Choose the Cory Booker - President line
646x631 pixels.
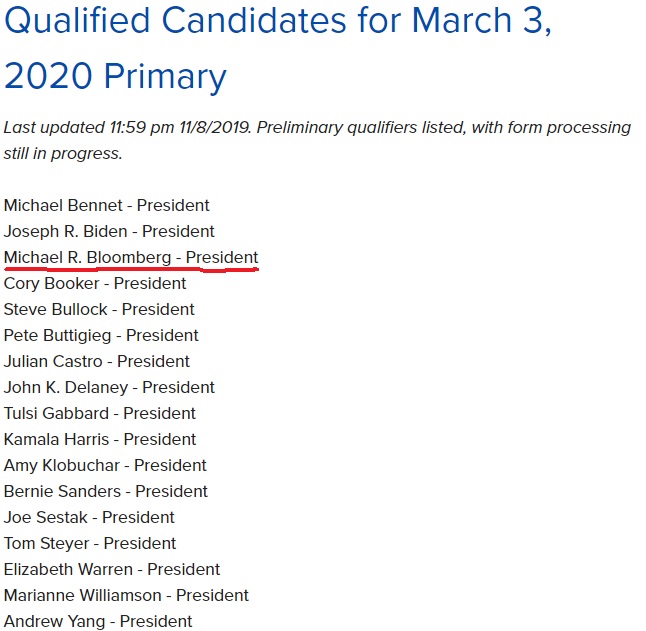95,283
